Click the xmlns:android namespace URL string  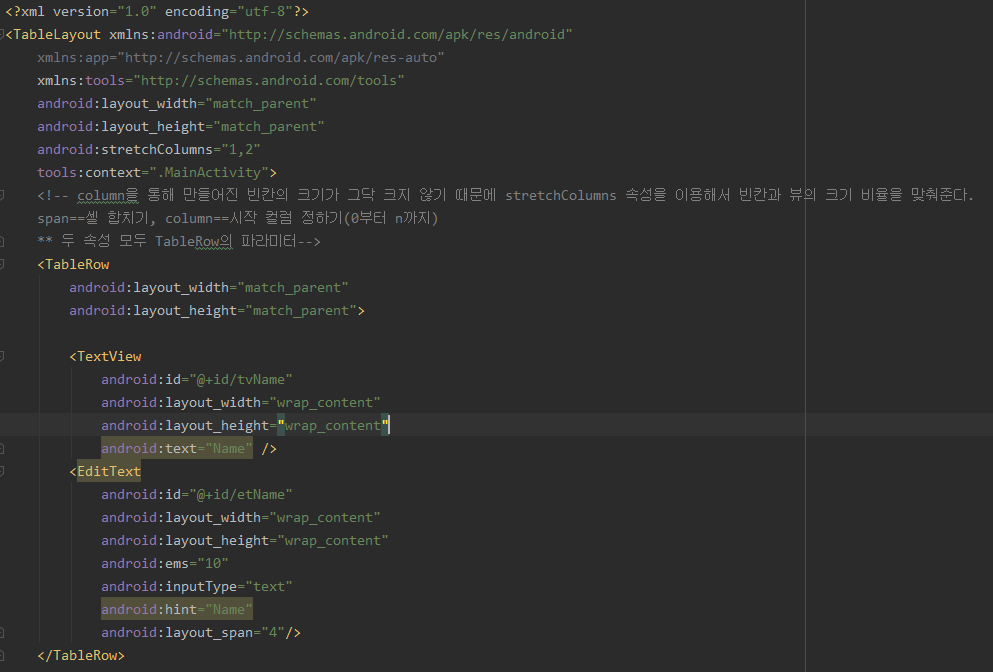click(x=397, y=35)
